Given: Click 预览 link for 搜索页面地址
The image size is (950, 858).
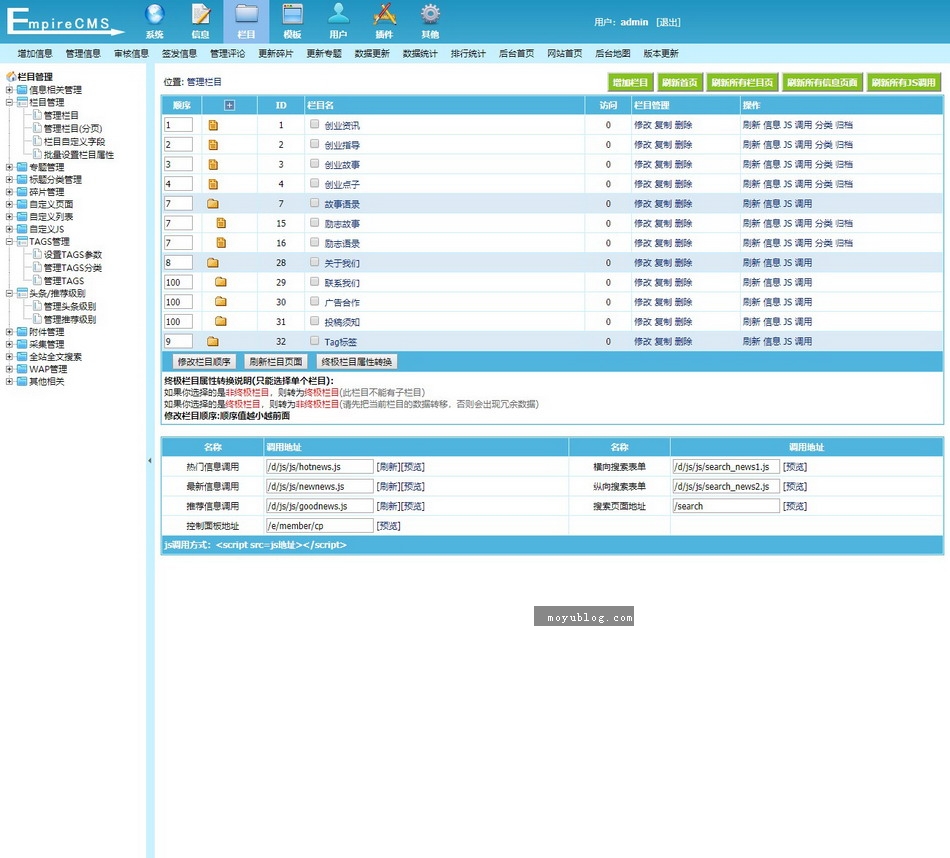Looking at the screenshot, I should point(795,506).
